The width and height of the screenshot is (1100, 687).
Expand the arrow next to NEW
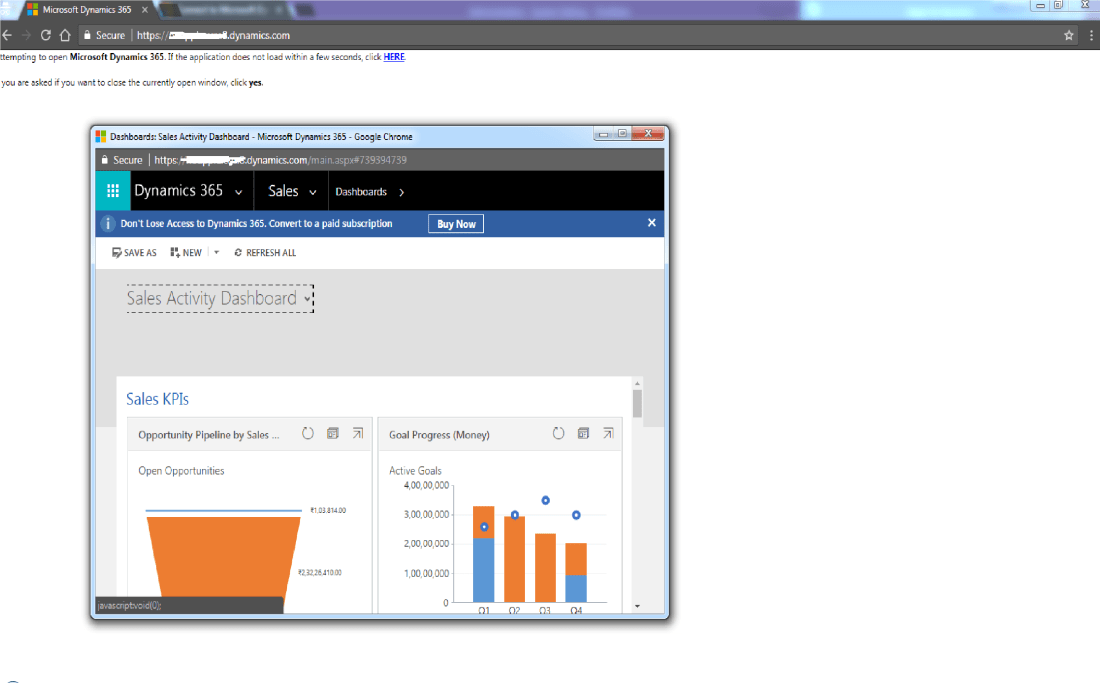click(x=217, y=253)
